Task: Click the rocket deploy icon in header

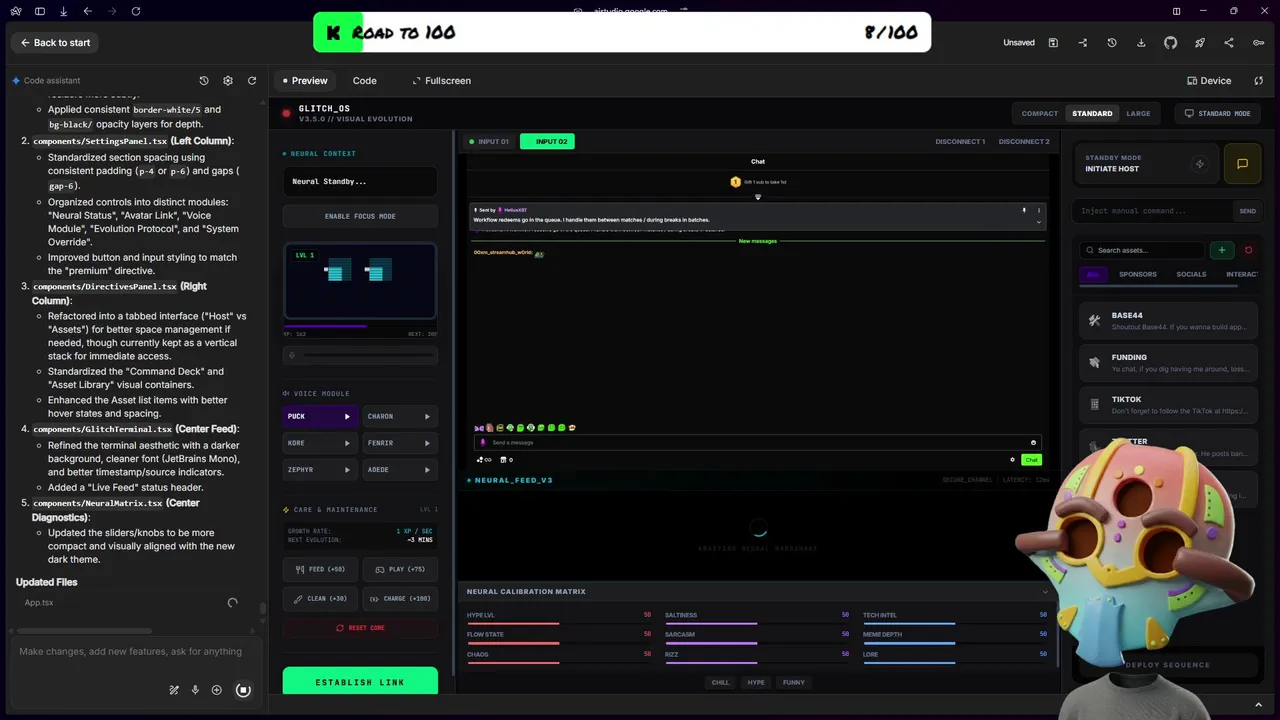Action: point(1199,43)
